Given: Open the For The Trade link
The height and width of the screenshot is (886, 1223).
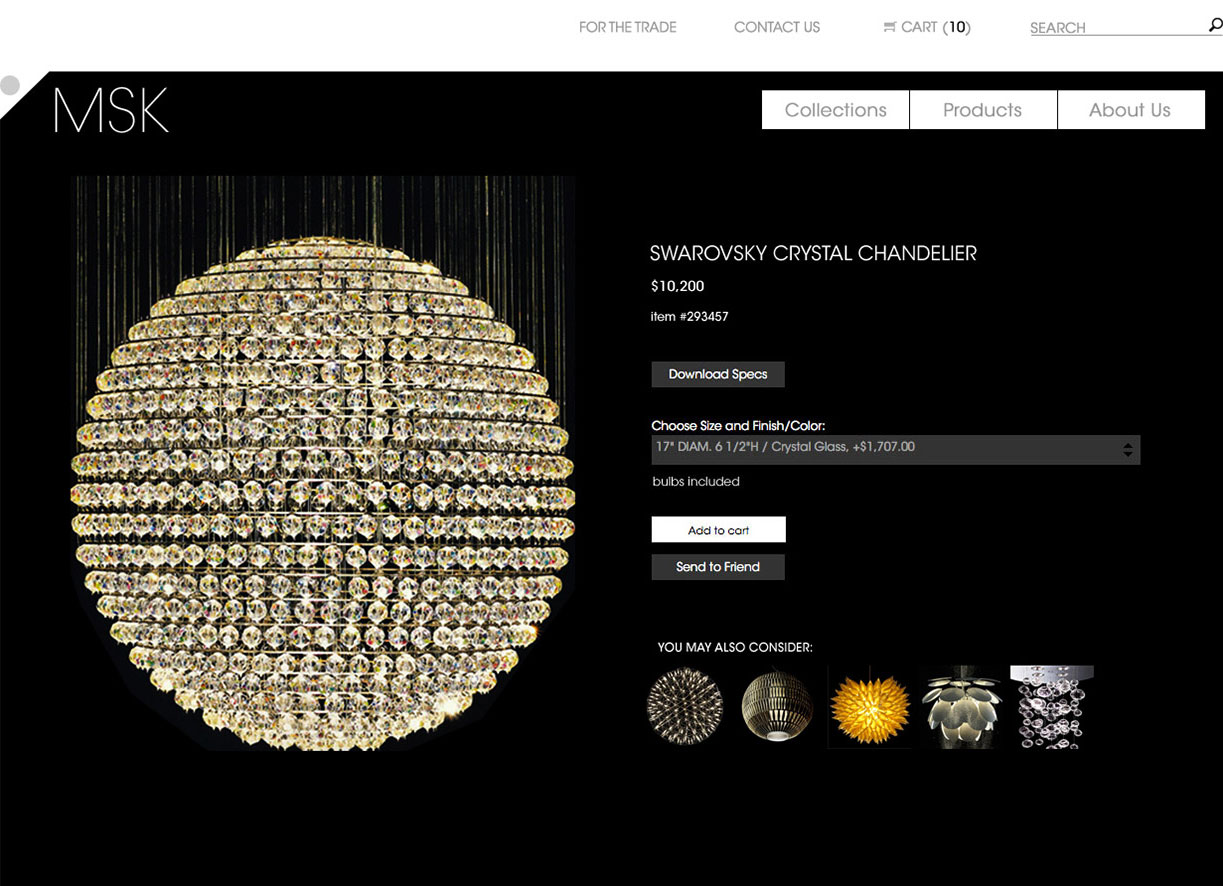Looking at the screenshot, I should point(627,28).
